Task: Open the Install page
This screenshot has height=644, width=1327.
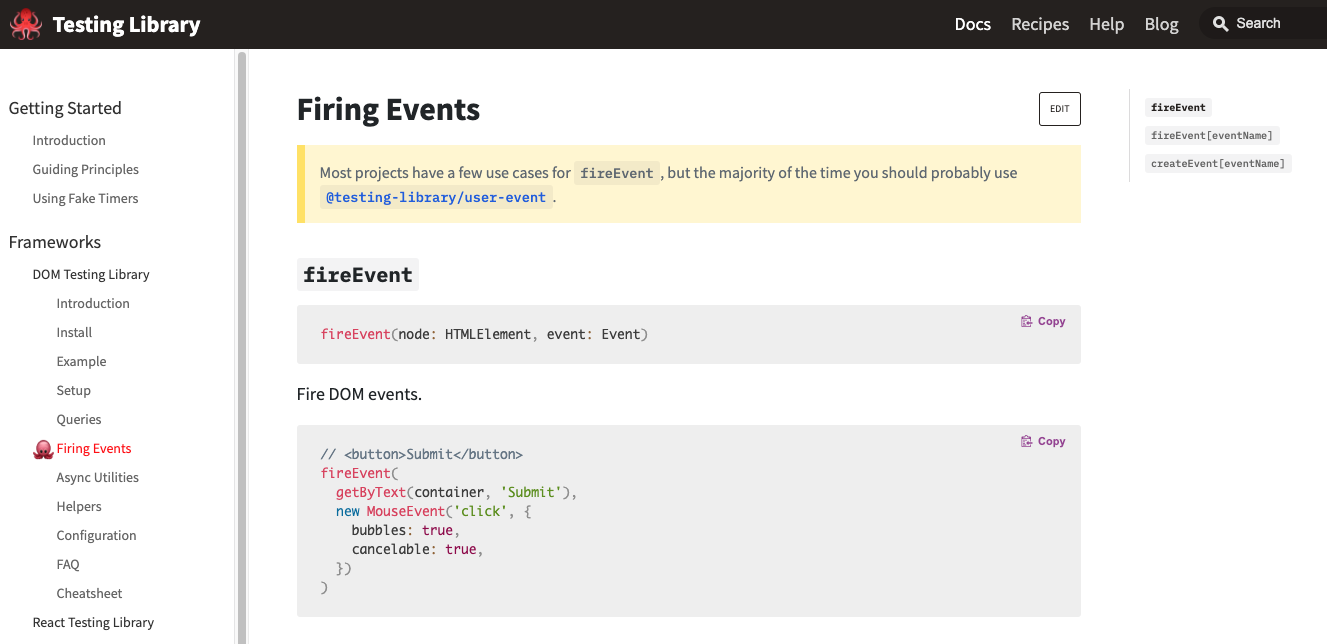Action: 74,333
